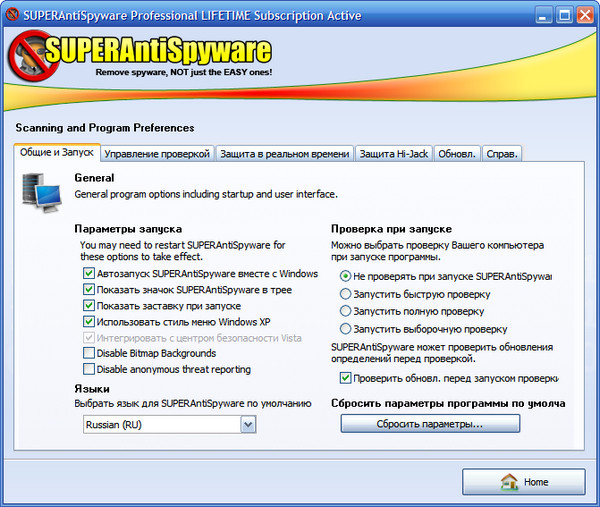
Task: Toggle Проверить обновл. перед запуском проверки checkbox
Action: tap(346, 378)
